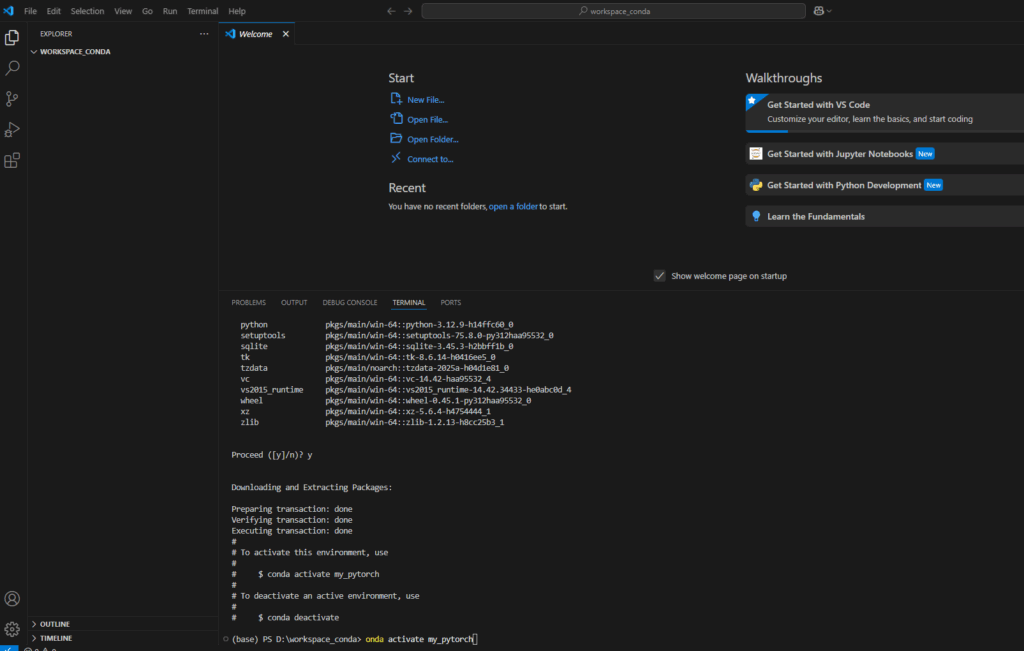Open the View menu

pyautogui.click(x=123, y=11)
